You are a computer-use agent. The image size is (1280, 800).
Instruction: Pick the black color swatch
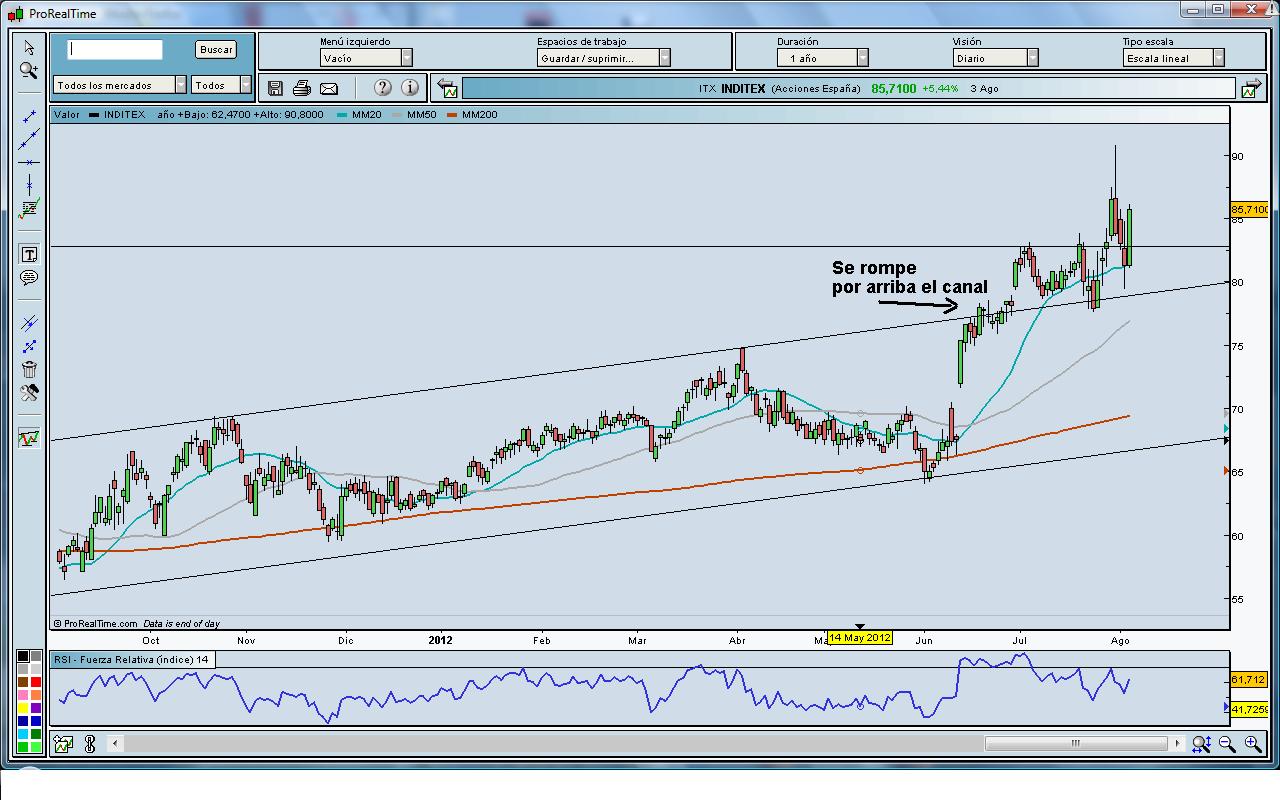(23, 656)
